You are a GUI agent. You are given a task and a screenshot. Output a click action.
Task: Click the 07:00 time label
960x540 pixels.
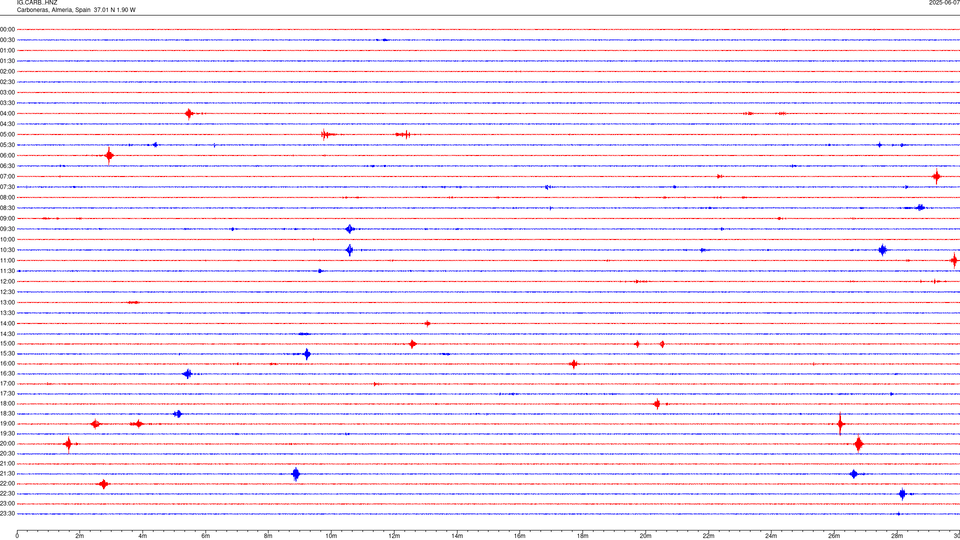(7, 176)
